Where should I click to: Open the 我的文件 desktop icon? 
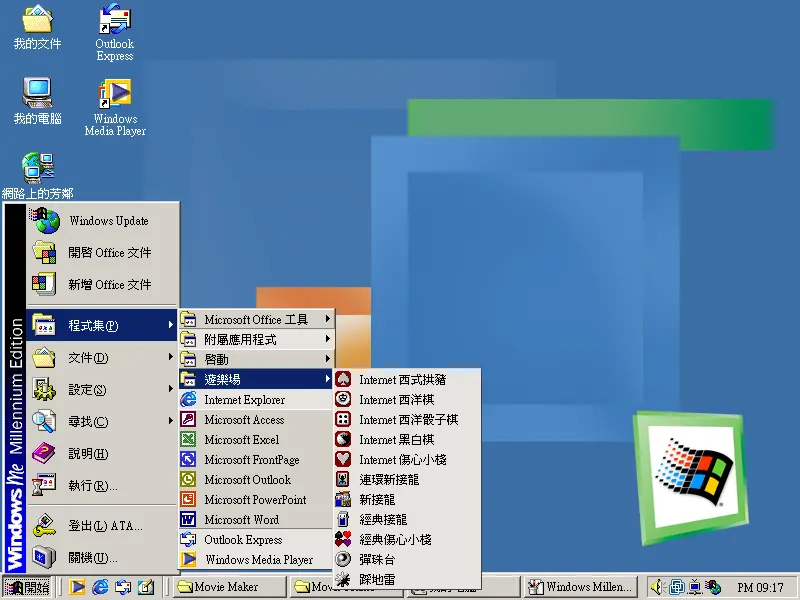point(37,27)
